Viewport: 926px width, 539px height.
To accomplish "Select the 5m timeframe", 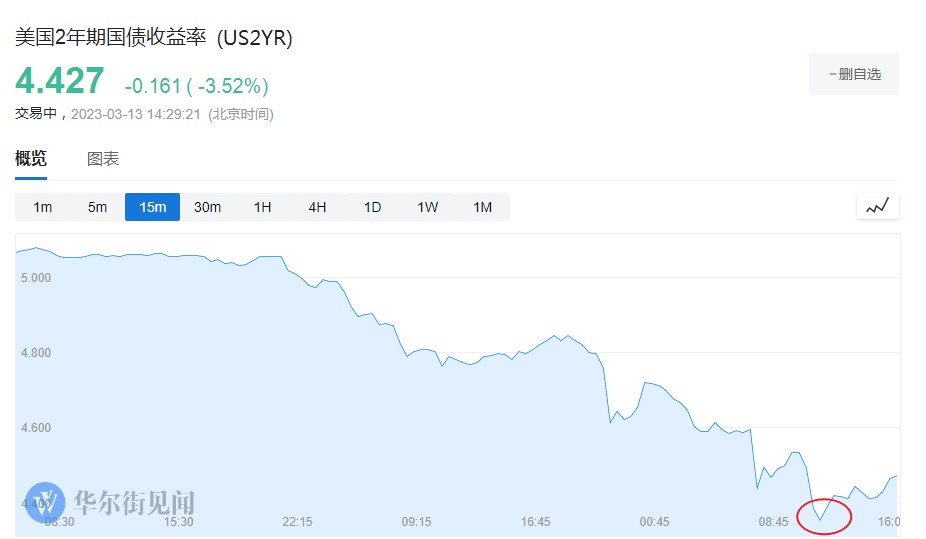I will [x=97, y=207].
